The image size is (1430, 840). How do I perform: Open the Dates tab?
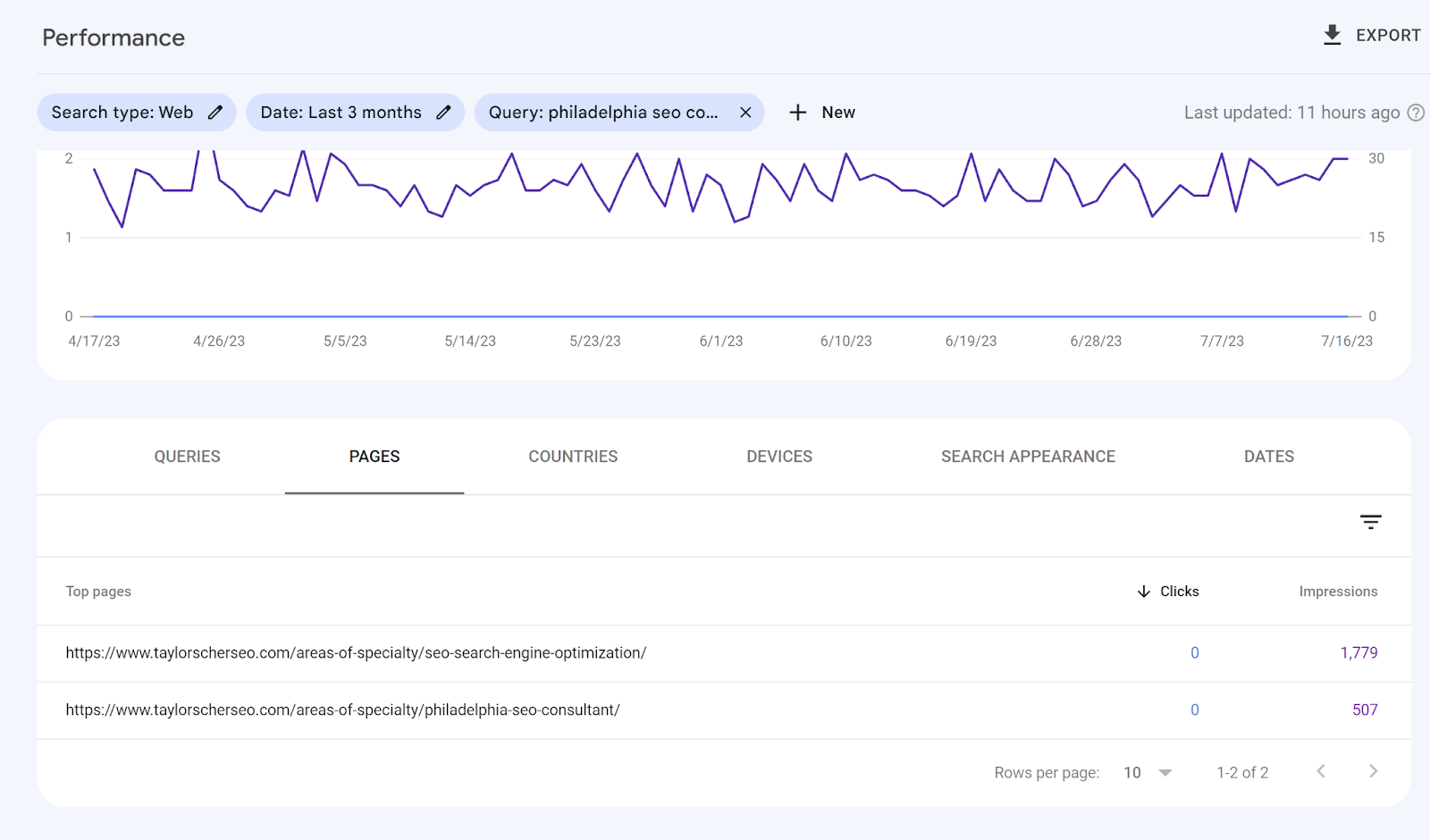(x=1268, y=457)
